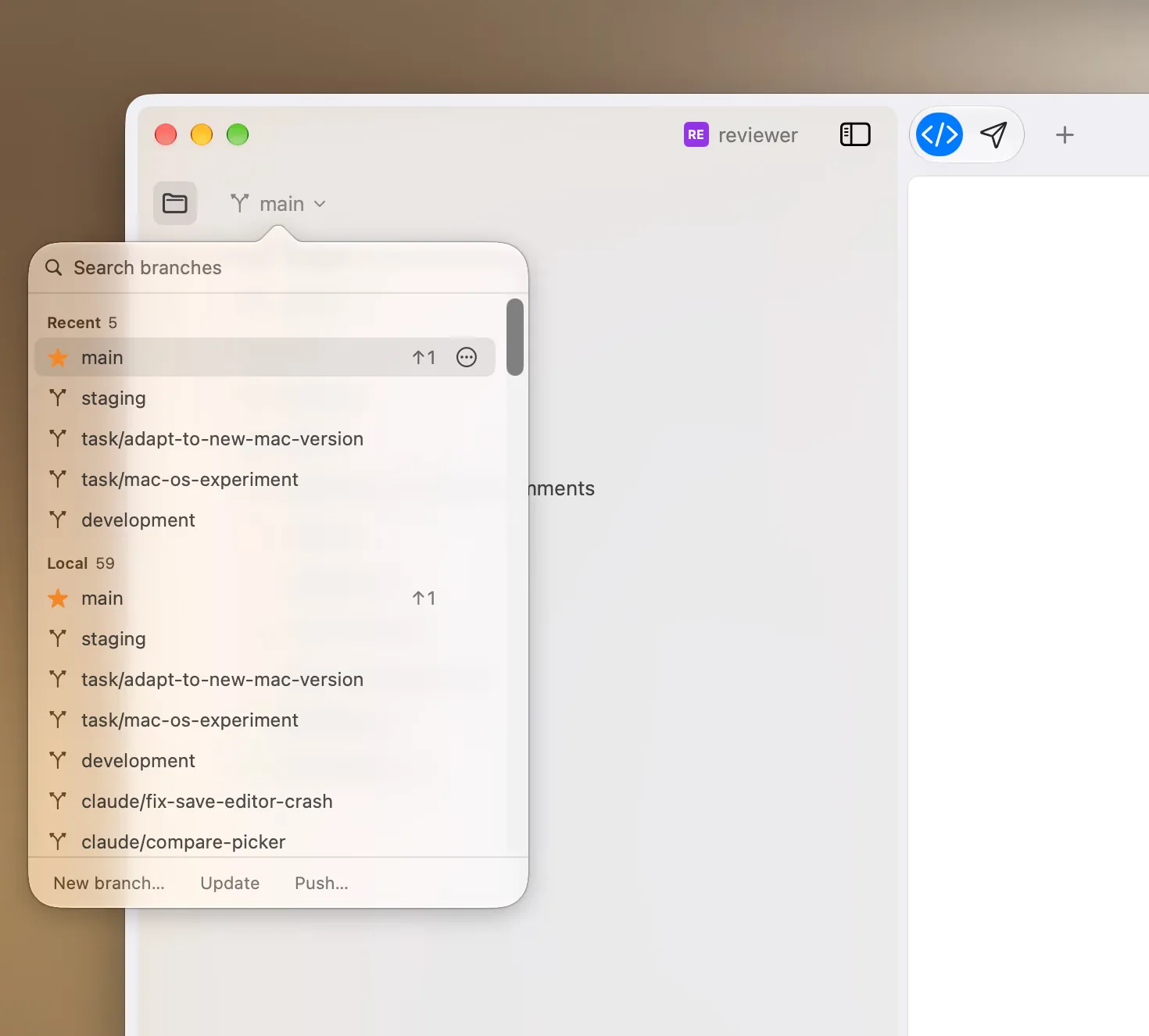The height and width of the screenshot is (1036, 1149).
Task: Click the star icon of Local main
Action: point(58,598)
